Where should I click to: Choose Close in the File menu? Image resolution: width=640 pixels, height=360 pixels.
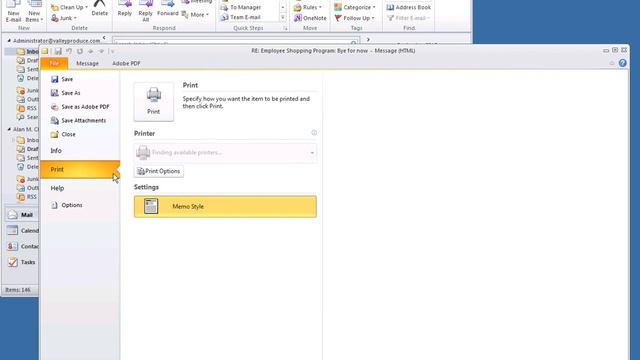(x=63, y=134)
